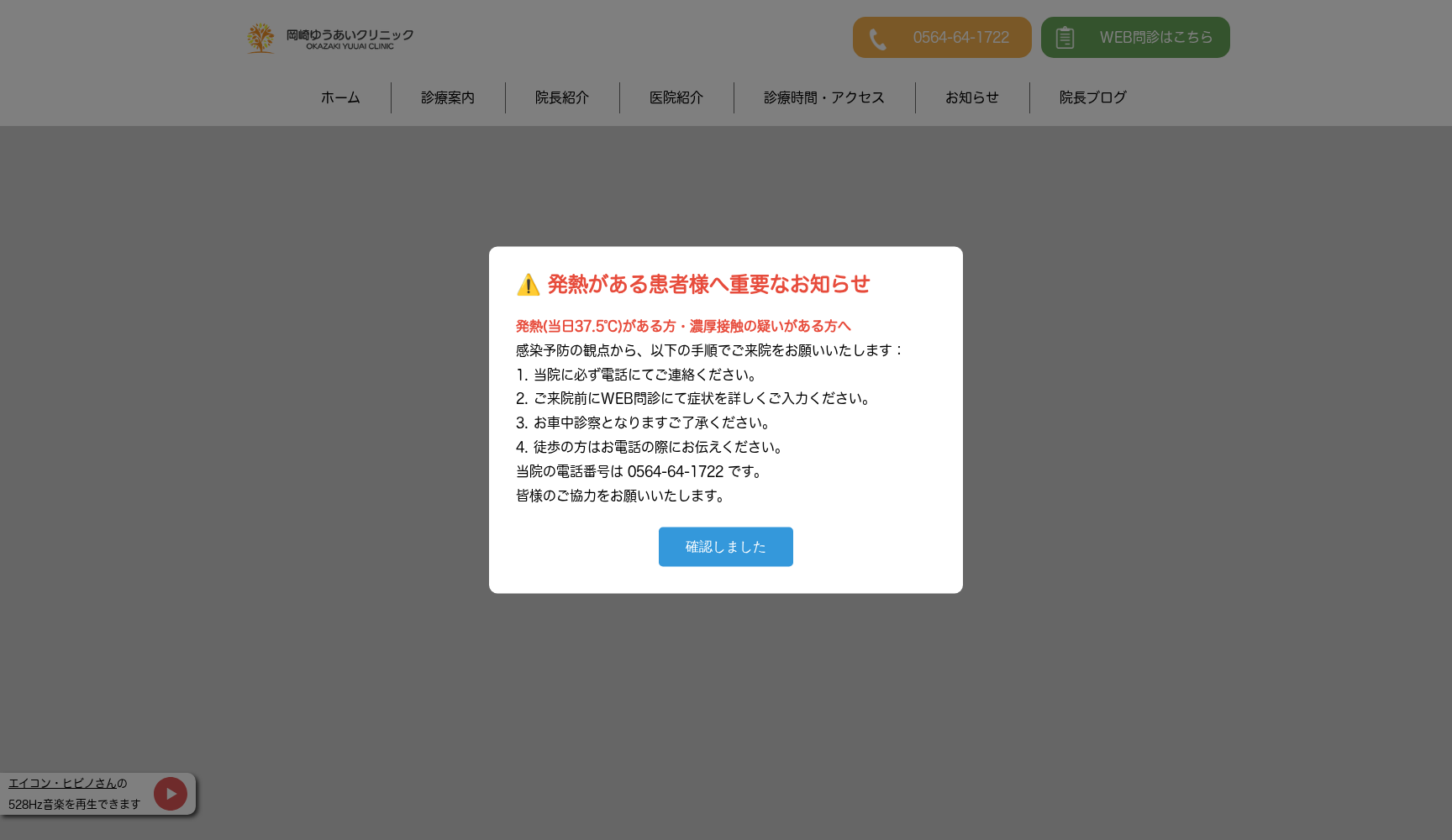Image resolution: width=1452 pixels, height=840 pixels.
Task: Click the yellow warning triangle icon
Action: click(528, 285)
